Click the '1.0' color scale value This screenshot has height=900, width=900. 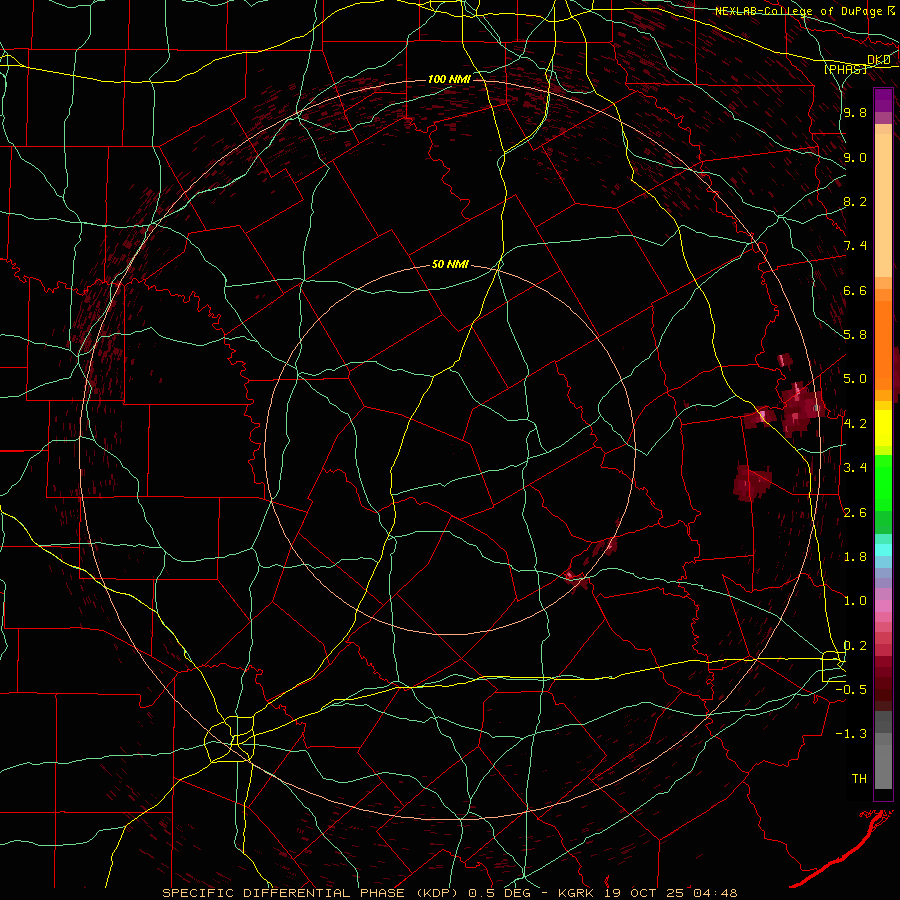(x=855, y=601)
